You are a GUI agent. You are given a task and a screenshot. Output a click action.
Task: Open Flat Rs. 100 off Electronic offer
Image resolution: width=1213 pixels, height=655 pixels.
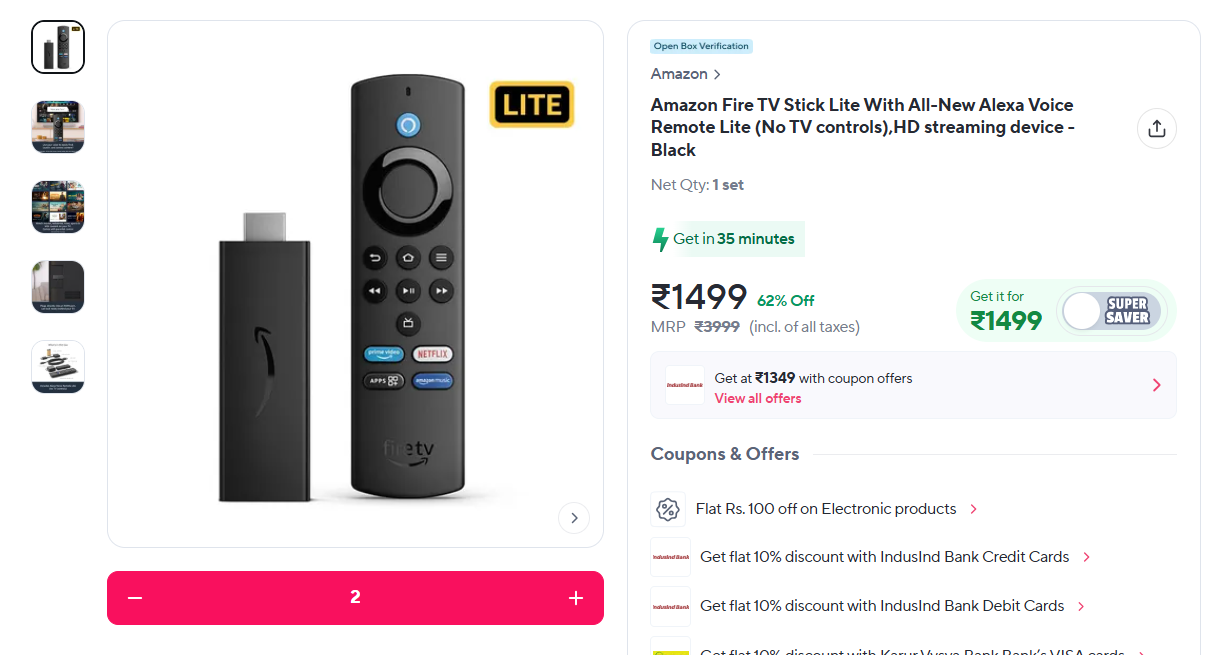coord(826,509)
